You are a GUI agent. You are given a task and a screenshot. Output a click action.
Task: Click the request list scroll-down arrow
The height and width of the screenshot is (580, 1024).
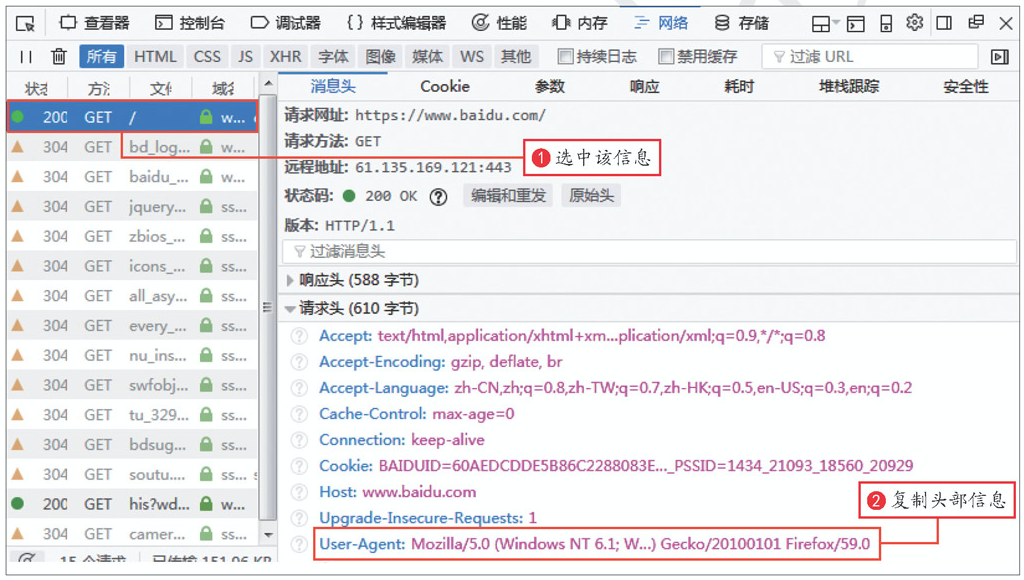tap(268, 534)
